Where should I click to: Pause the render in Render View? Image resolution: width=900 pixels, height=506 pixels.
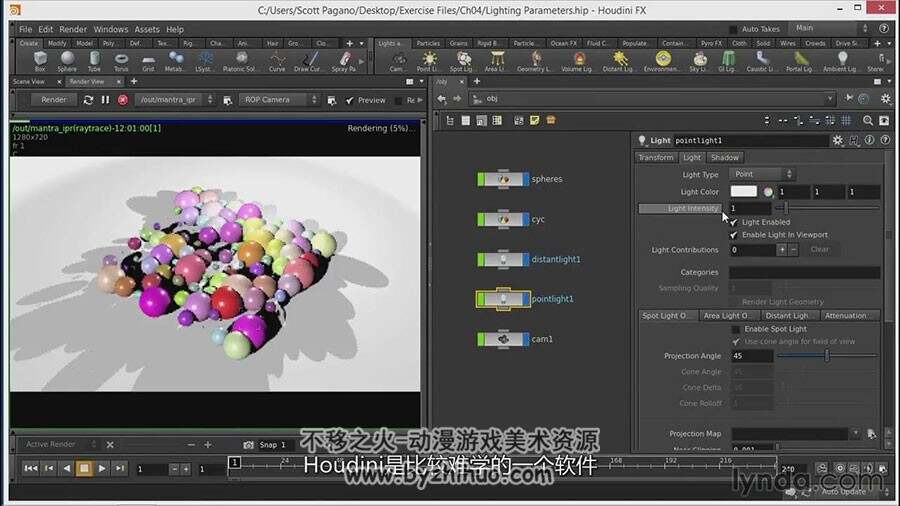106,100
